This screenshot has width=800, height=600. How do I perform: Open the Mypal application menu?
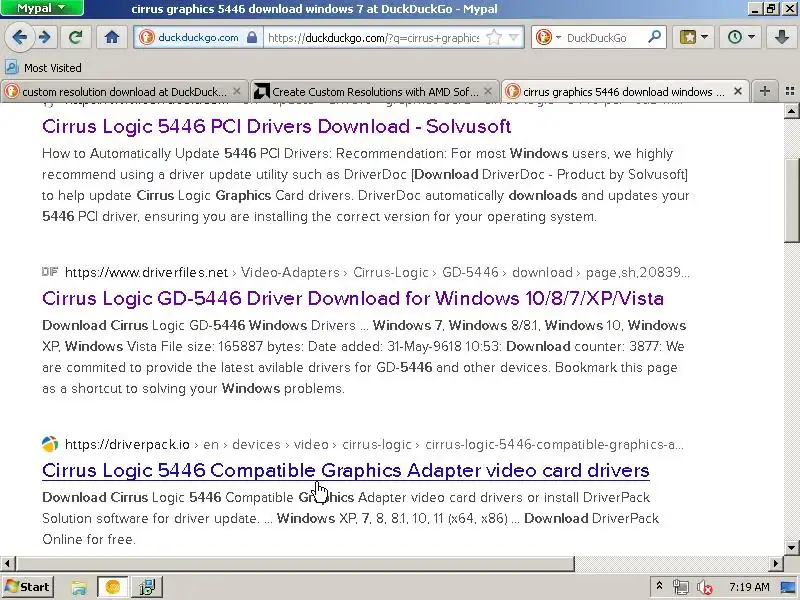pyautogui.click(x=42, y=8)
